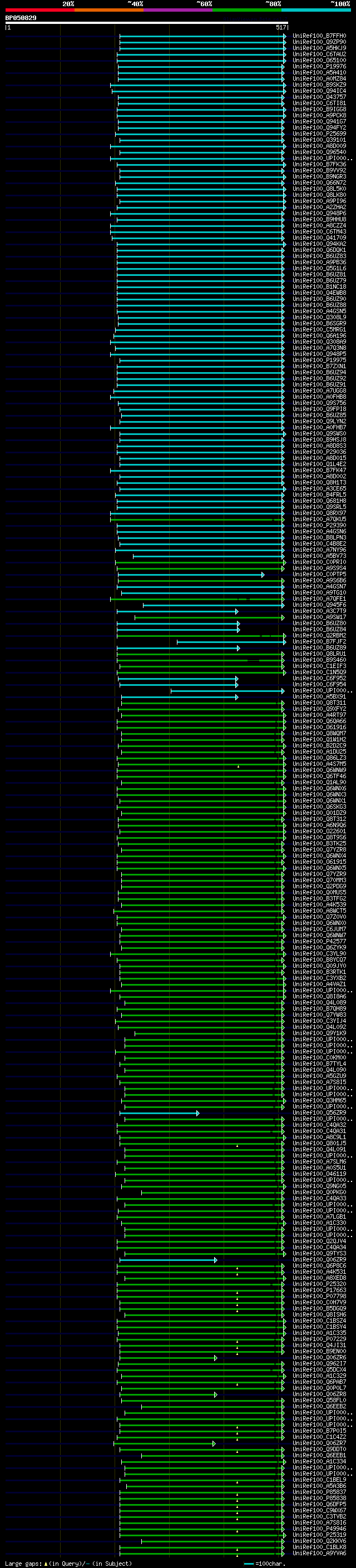
Task: Click the cyan alignment bar for UniRef100_C0PTP5
Action: (x=190, y=575)
